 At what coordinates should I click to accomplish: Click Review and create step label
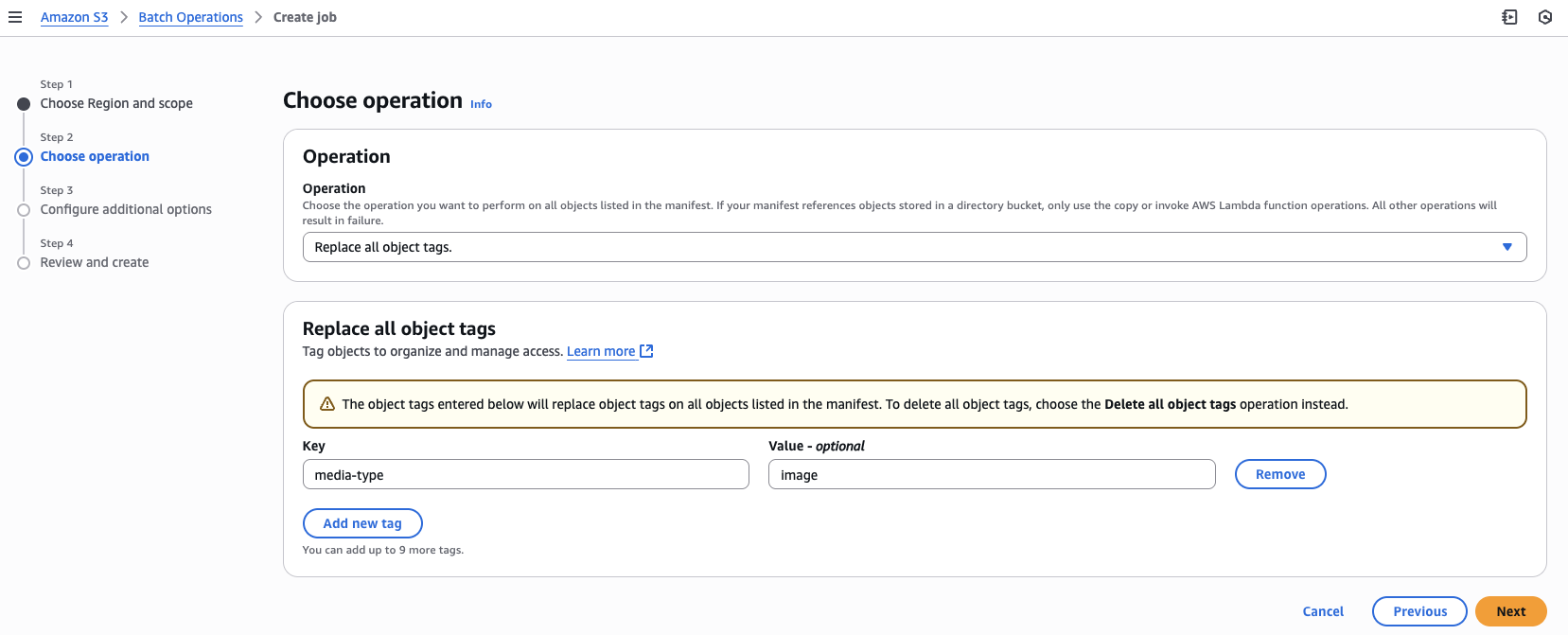(95, 262)
